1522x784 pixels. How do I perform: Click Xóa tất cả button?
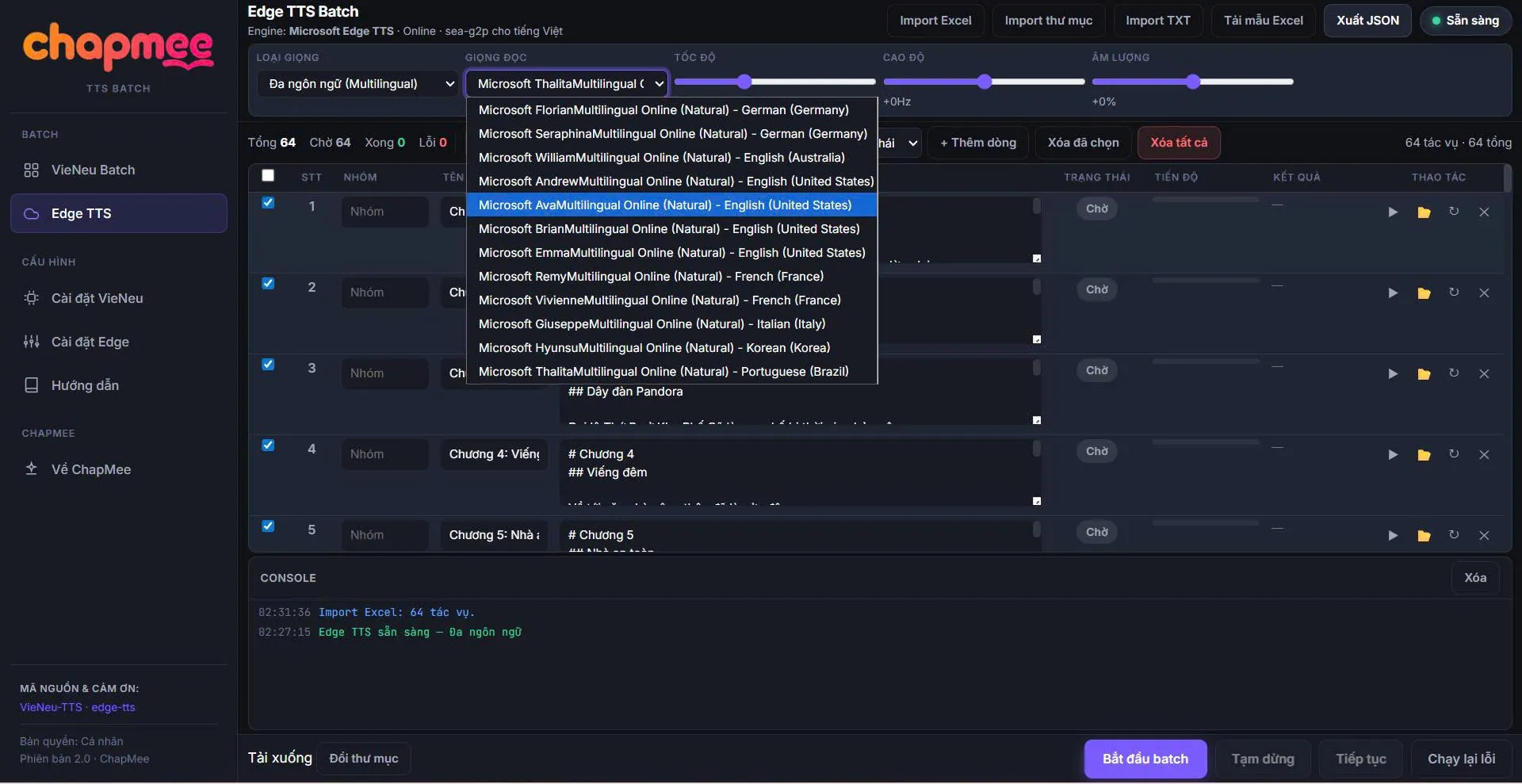(1179, 143)
